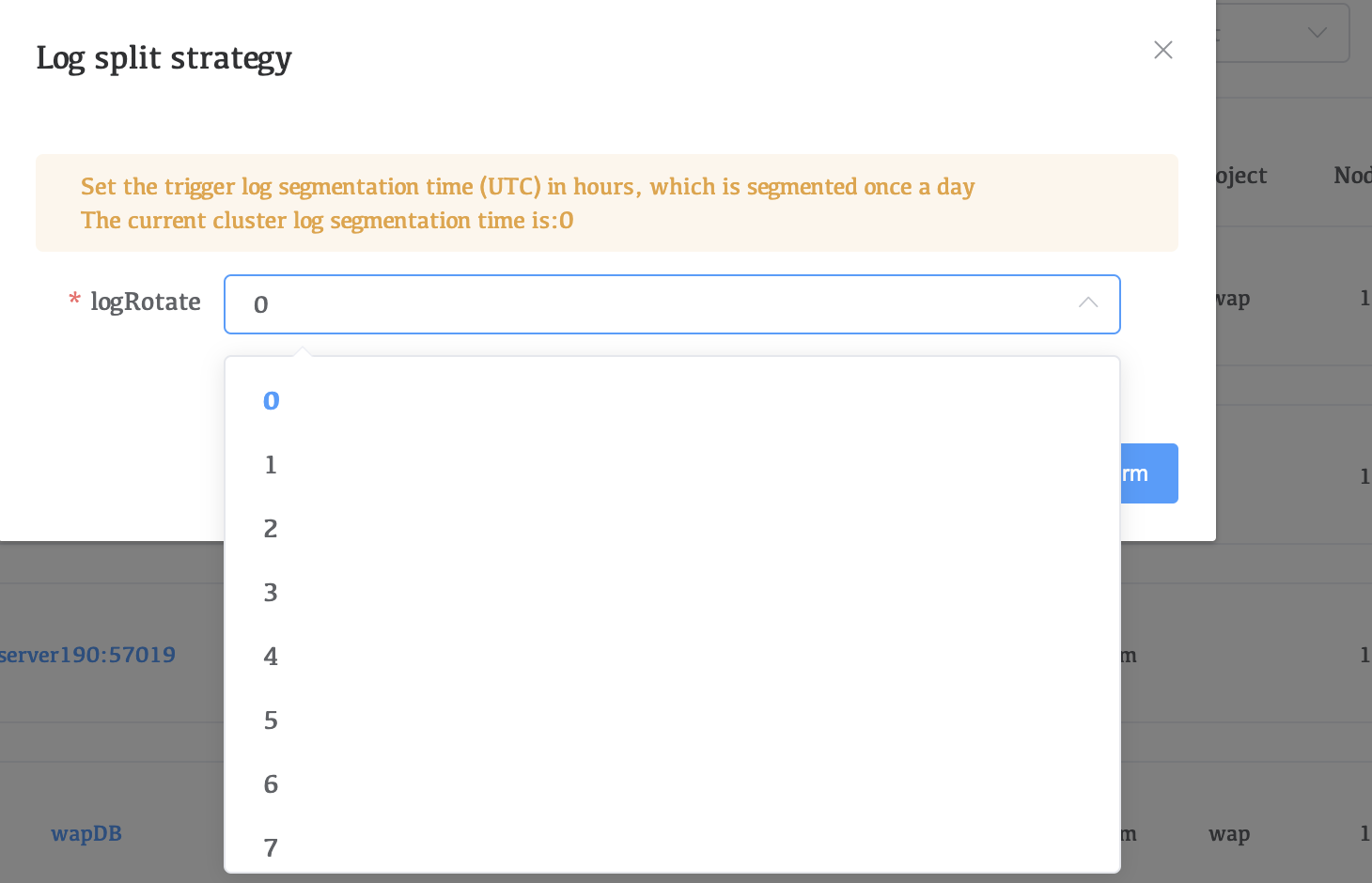The width and height of the screenshot is (1372, 883).
Task: Select option 3 in the logRotate list
Action: (x=271, y=593)
